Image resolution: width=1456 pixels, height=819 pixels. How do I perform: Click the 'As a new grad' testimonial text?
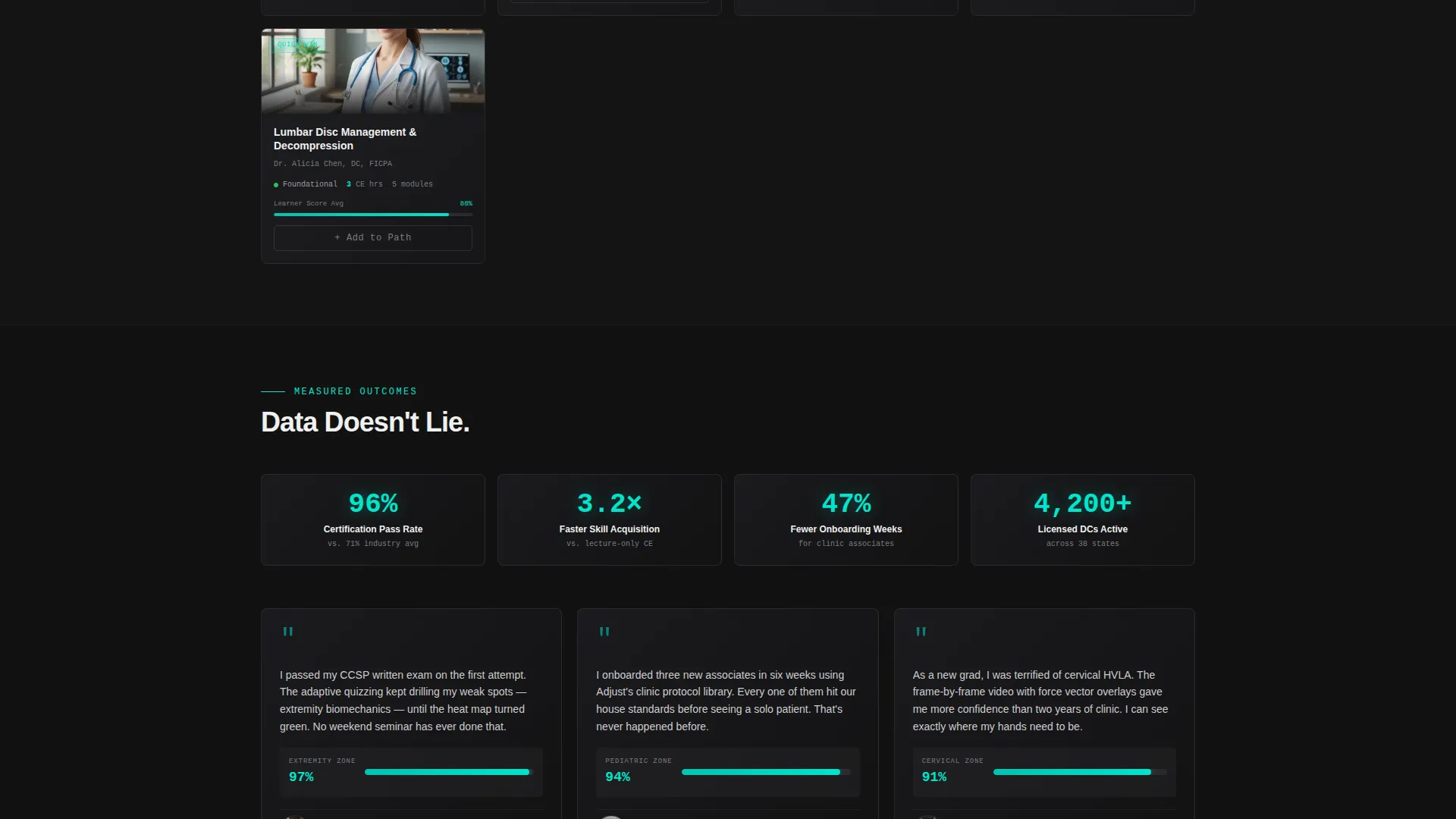tap(1040, 701)
